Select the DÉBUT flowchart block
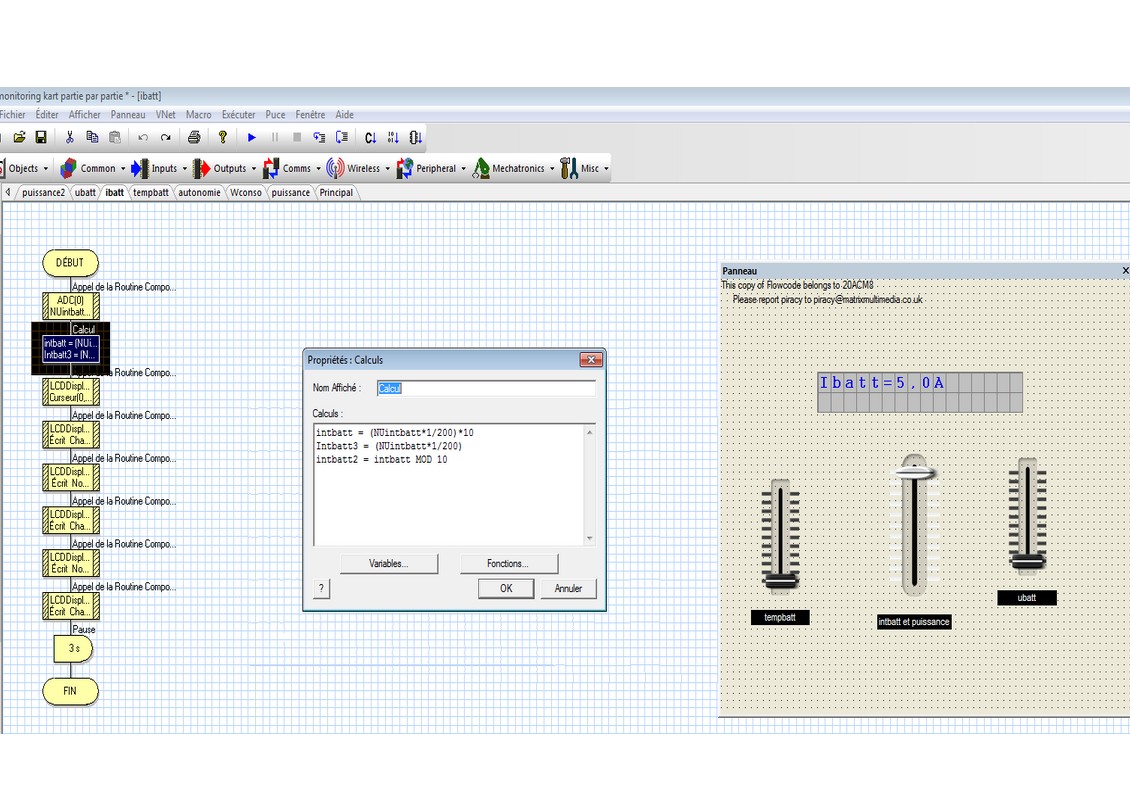 70,263
